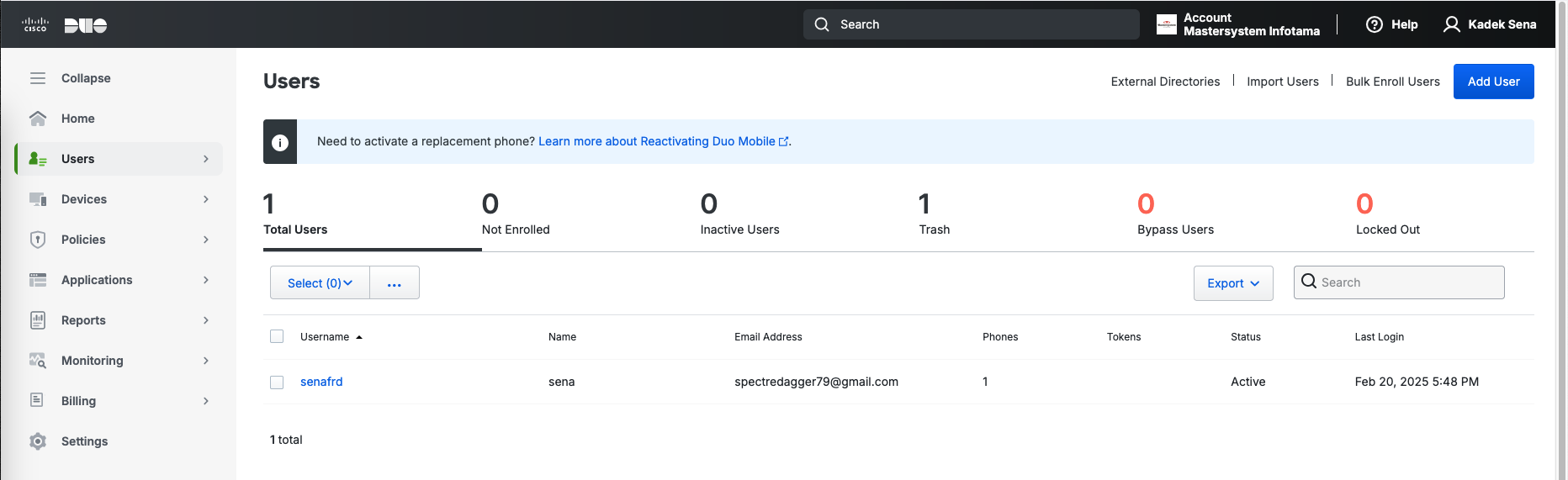Click the Reports icon in sidebar
Screen dimensions: 1568x480
coord(38,320)
